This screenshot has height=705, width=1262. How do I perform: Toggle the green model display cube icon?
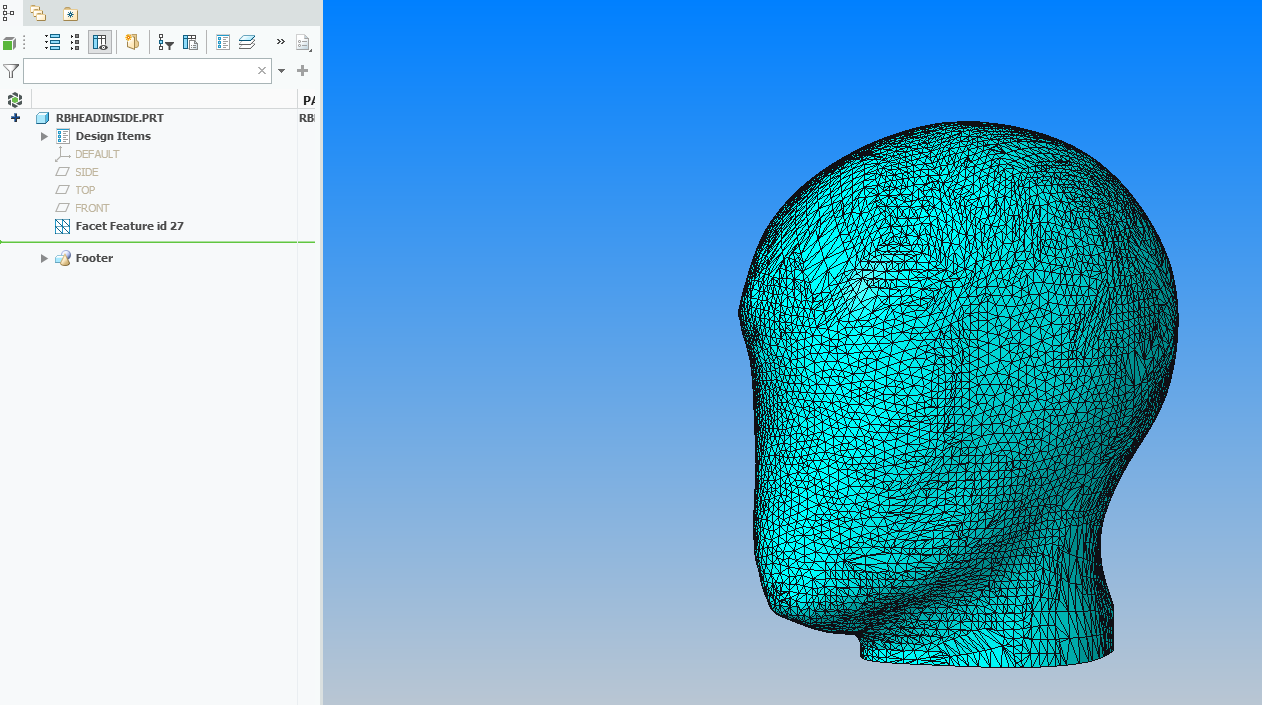(x=8, y=42)
